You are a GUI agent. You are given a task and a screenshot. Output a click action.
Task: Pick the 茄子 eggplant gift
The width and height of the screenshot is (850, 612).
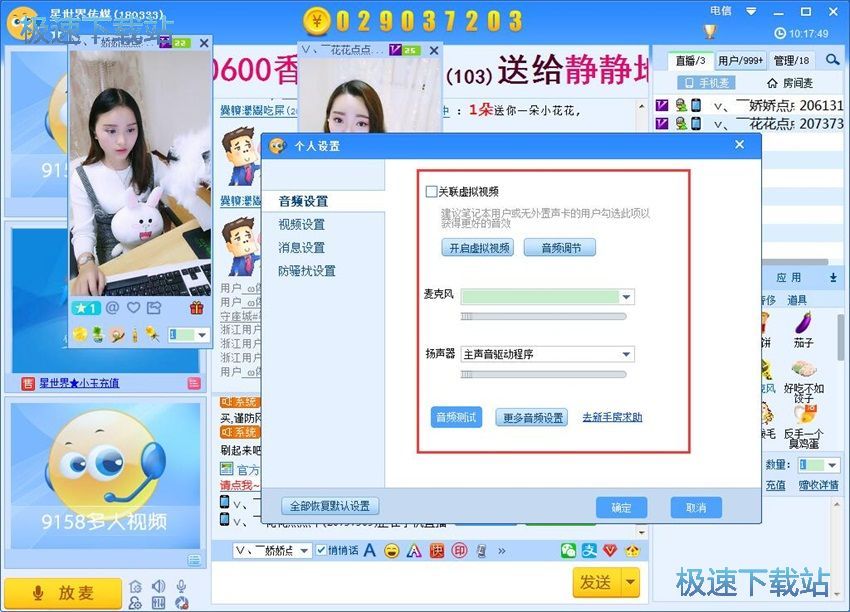(x=803, y=330)
